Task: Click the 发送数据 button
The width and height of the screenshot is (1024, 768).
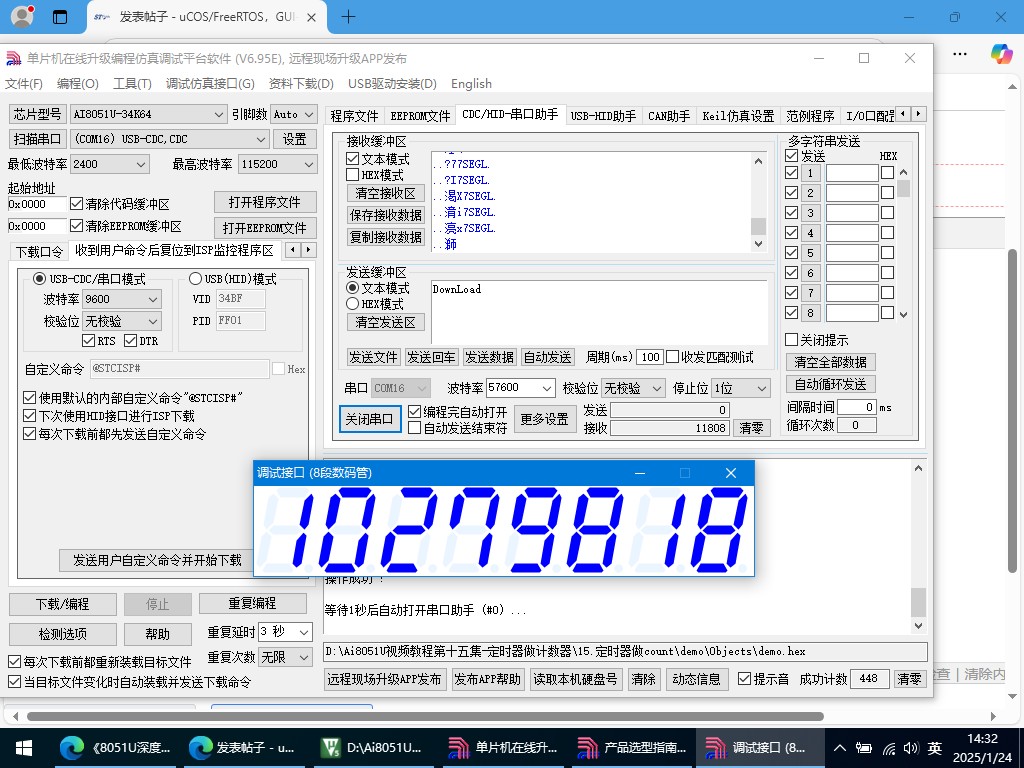Action: [x=489, y=357]
